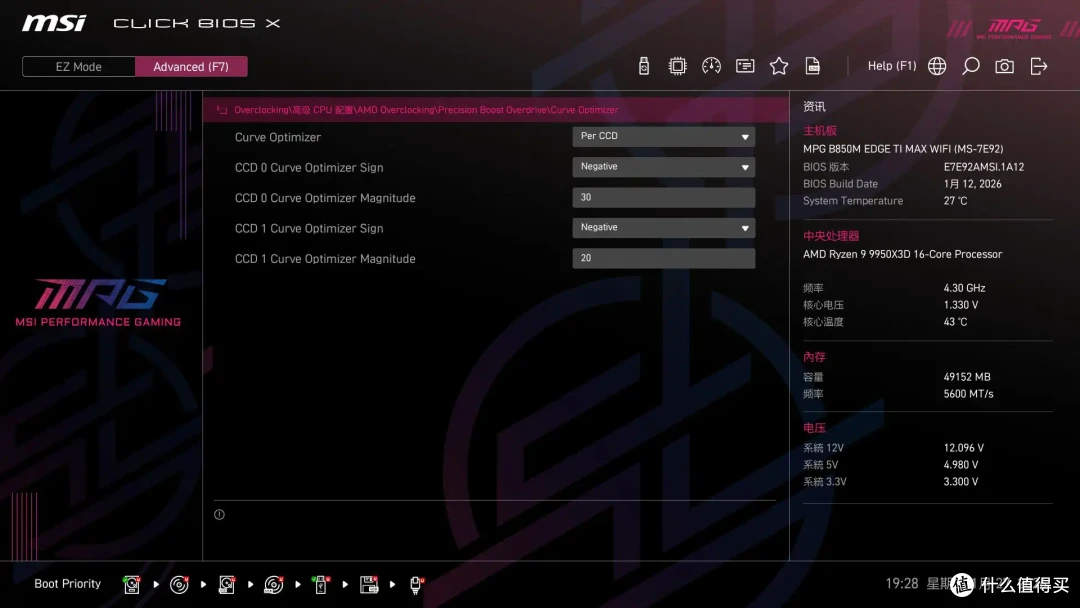Click the 49152 MB memory capacity value
Screen dimensions: 1080x608
(x=966, y=377)
